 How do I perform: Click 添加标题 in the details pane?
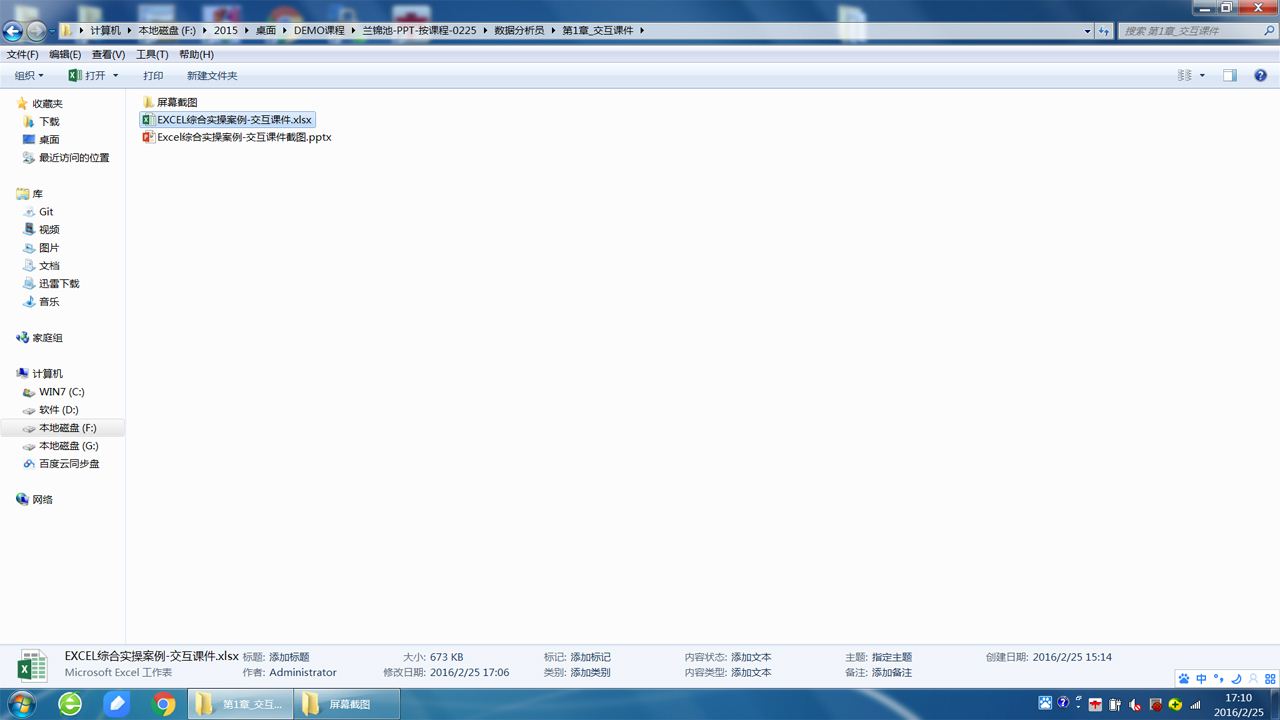point(289,658)
